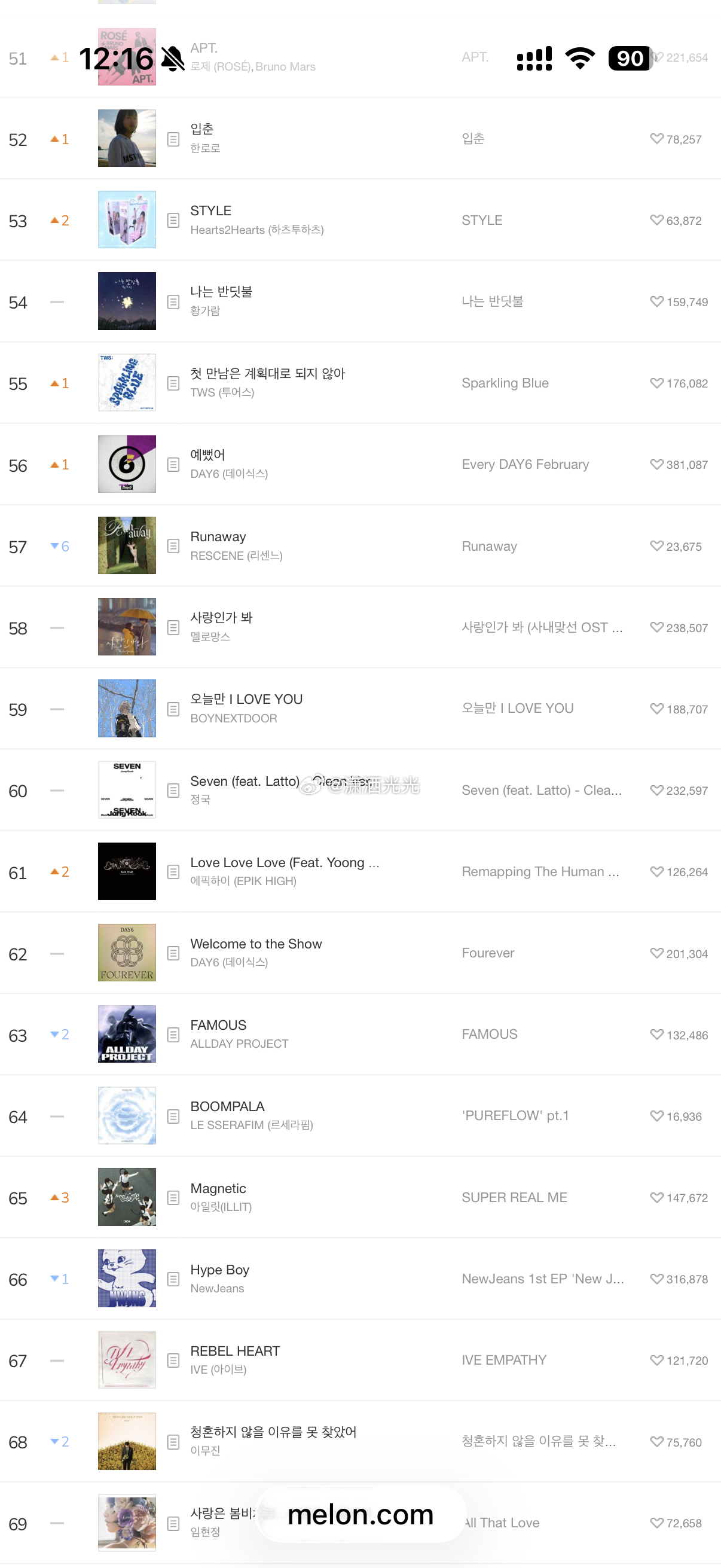This screenshot has width=721, height=1568.
Task: Open lyrics icon for FAMOUS by ALLDAY PROJECT
Action: click(173, 1035)
